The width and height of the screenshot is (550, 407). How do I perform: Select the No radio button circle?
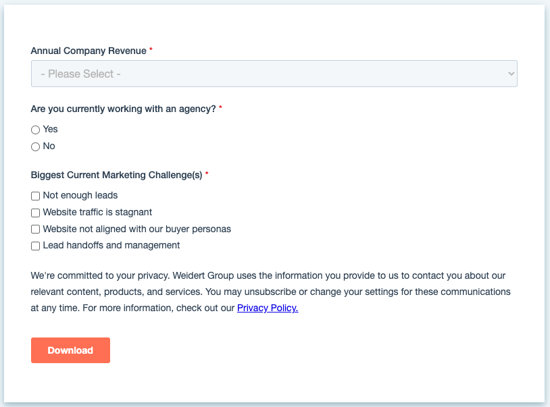pyautogui.click(x=35, y=146)
